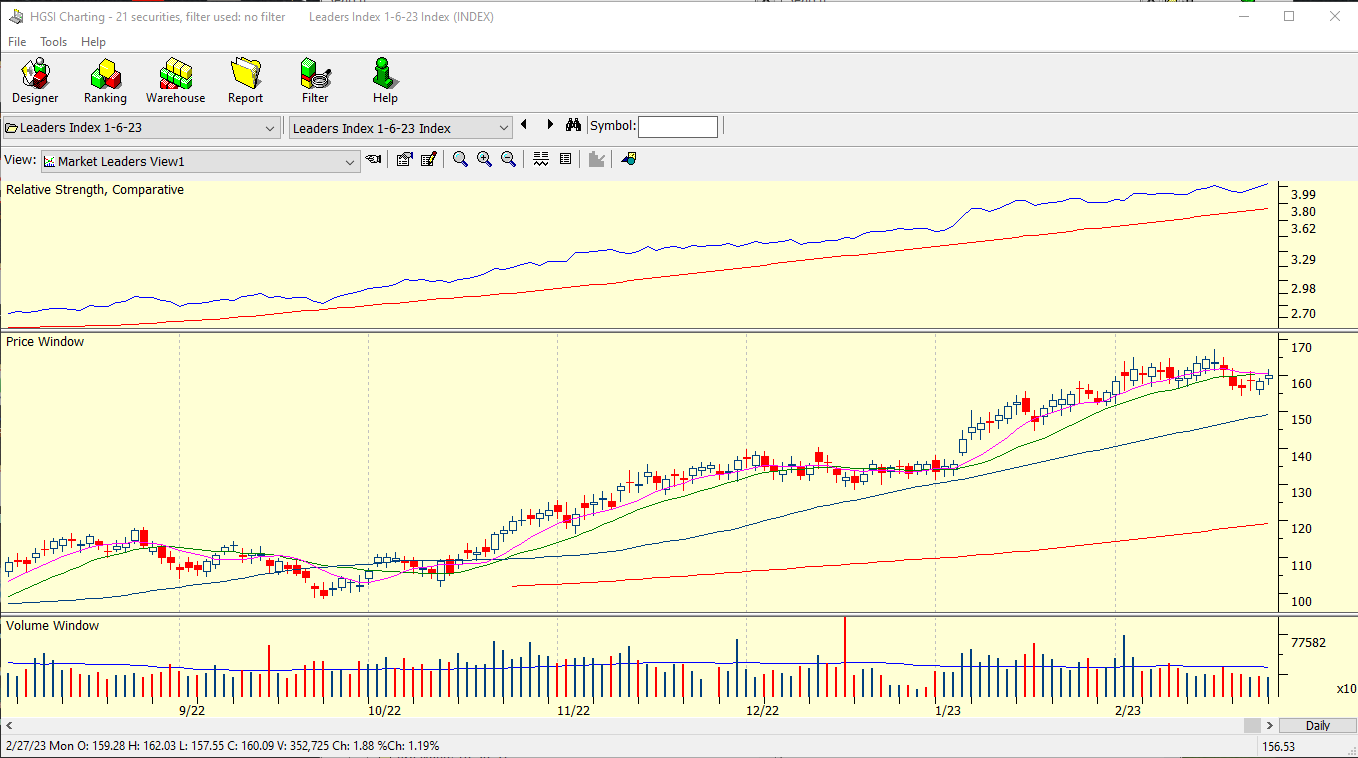The width and height of the screenshot is (1358, 758).
Task: Click the 'Symbol:' label
Action: click(x=613, y=126)
